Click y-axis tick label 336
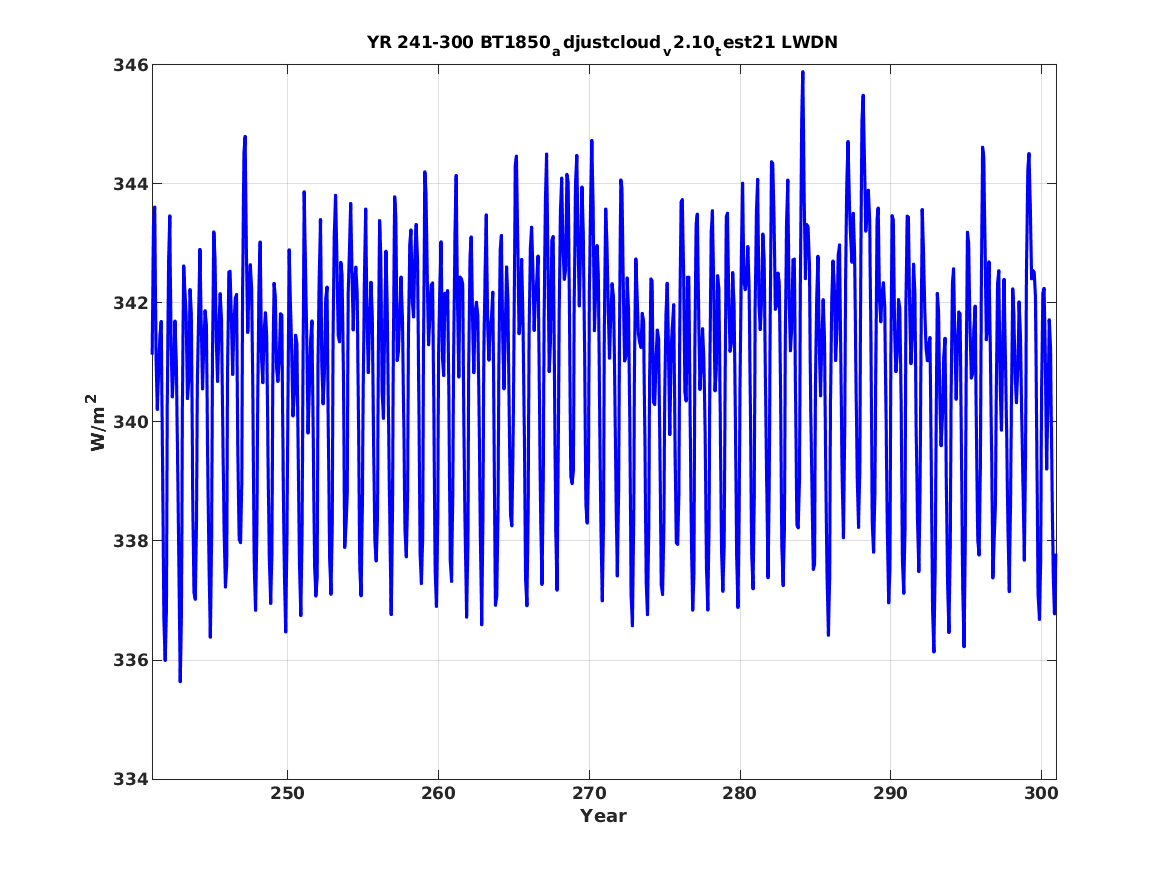The height and width of the screenshot is (875, 1167). pyautogui.click(x=130, y=660)
